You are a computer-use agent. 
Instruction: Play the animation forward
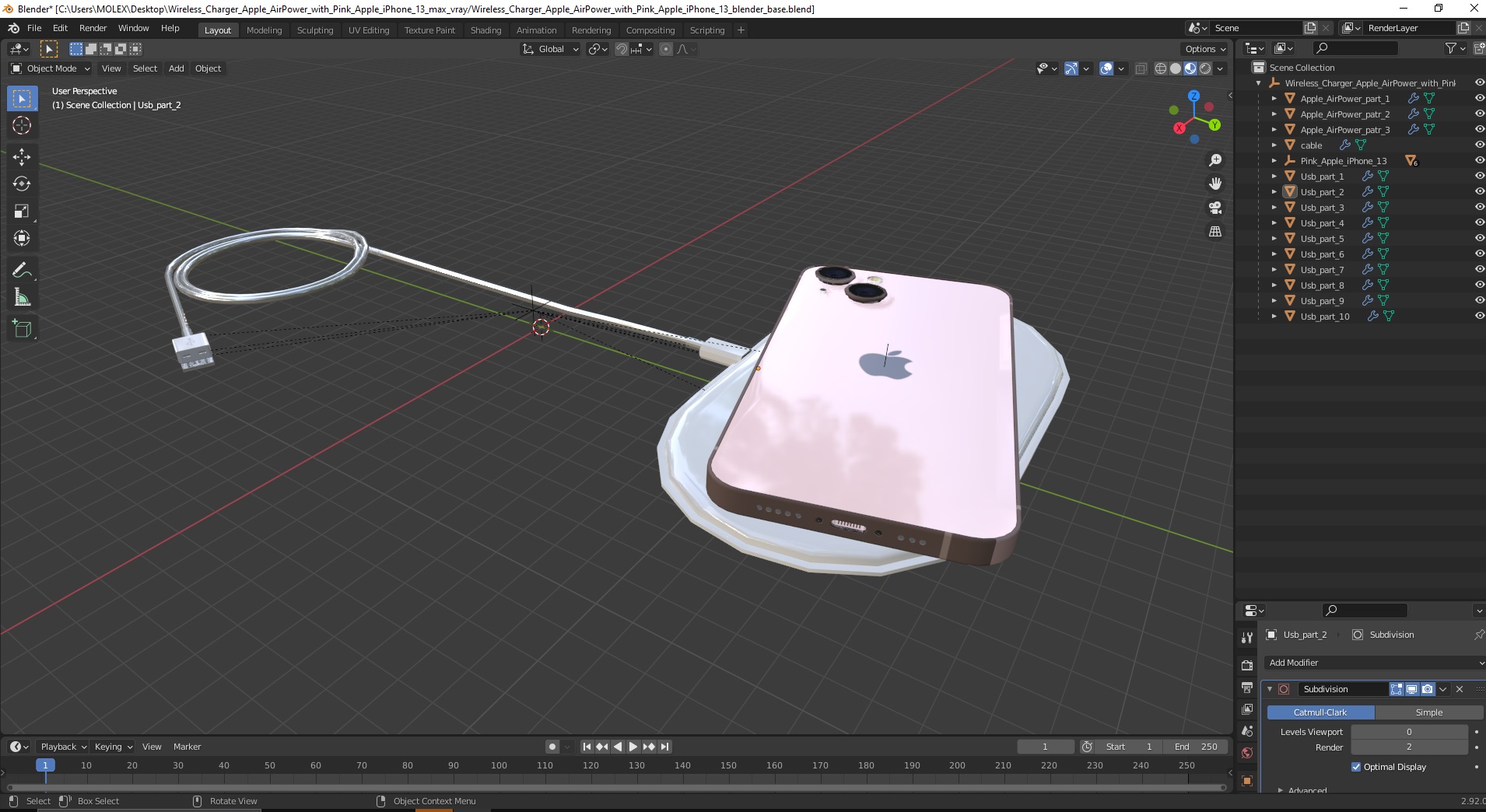point(633,747)
